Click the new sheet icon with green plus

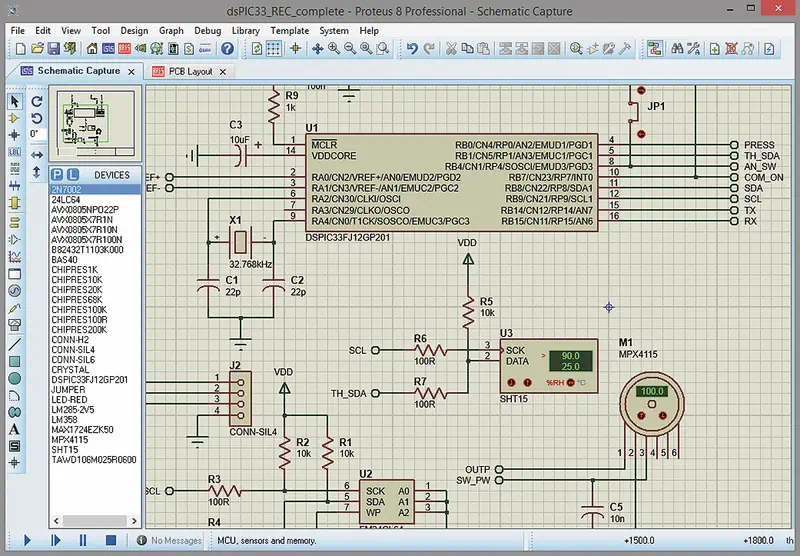pos(715,49)
